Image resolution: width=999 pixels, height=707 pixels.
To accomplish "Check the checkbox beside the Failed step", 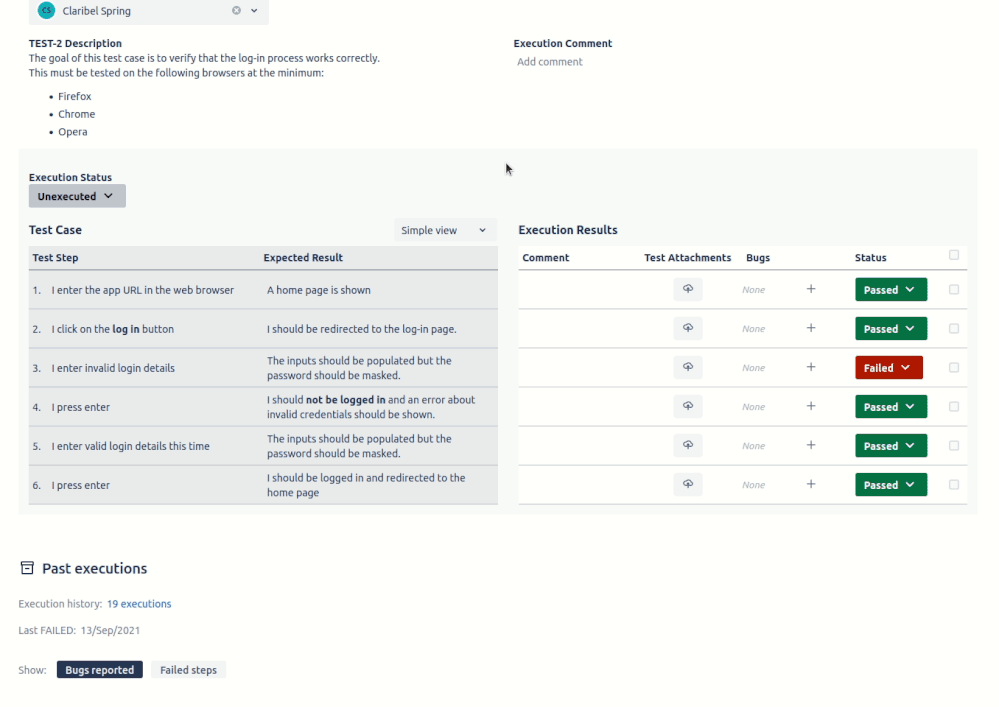I will coord(953,367).
